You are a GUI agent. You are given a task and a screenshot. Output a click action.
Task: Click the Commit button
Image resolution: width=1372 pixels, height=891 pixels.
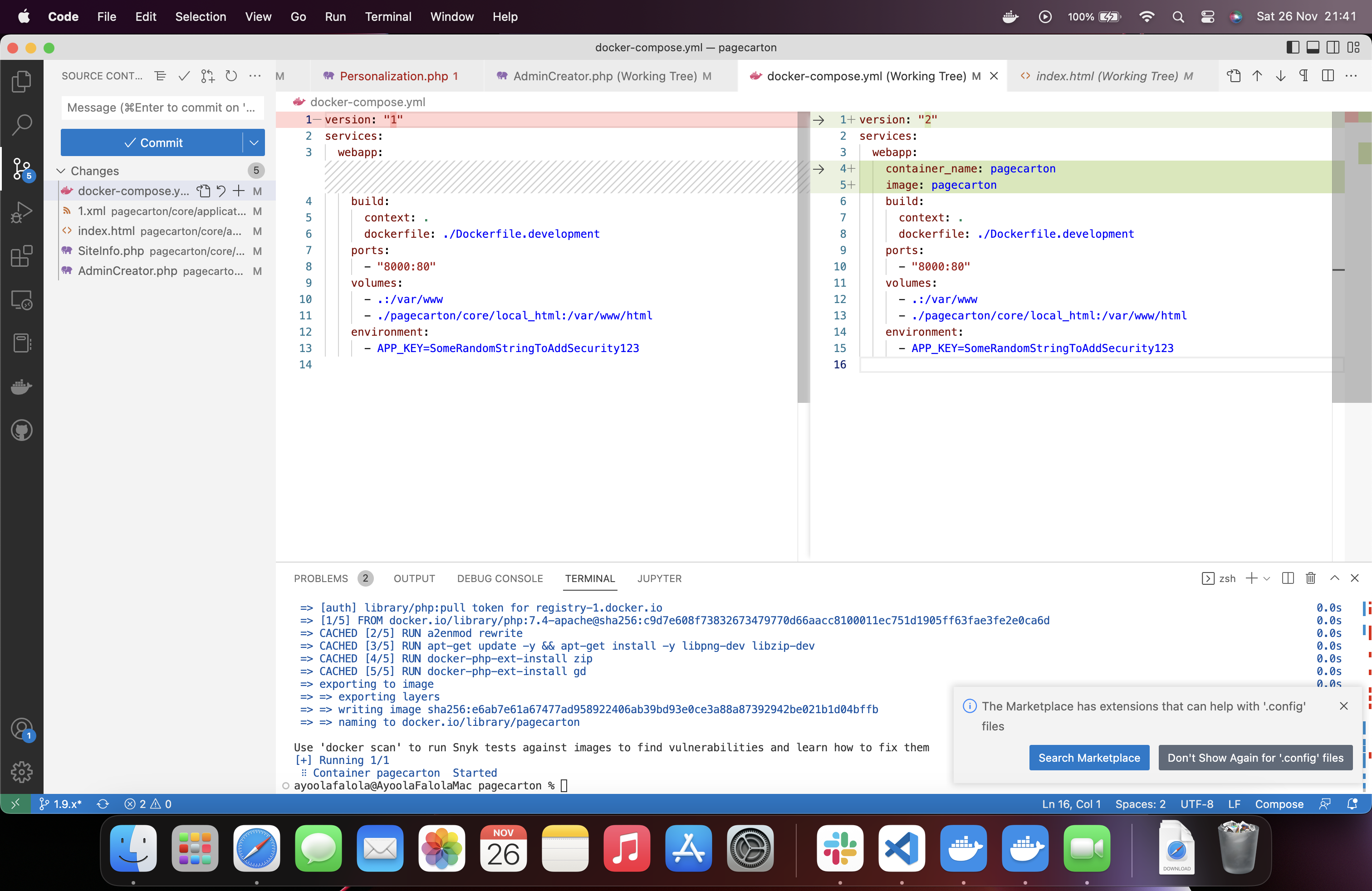pos(152,142)
